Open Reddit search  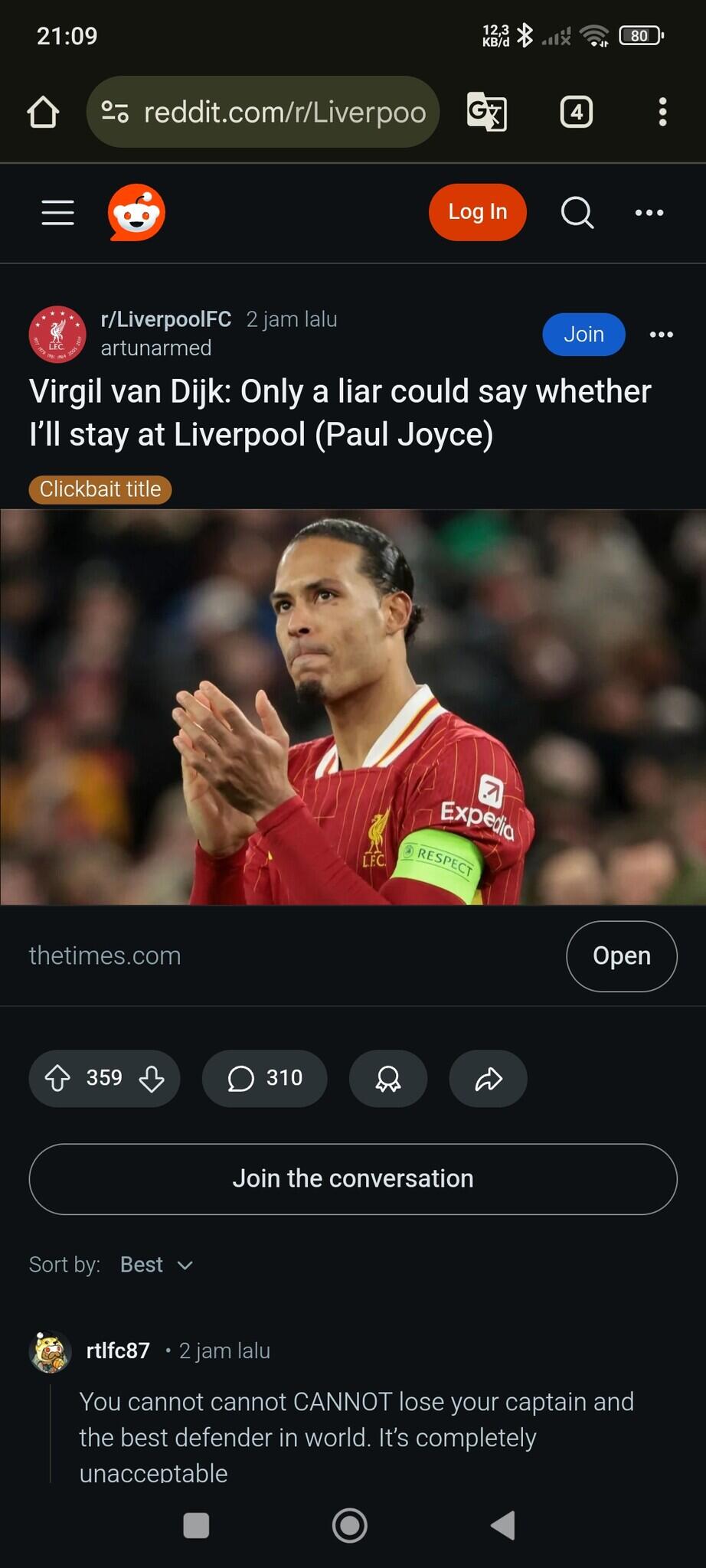click(x=577, y=213)
